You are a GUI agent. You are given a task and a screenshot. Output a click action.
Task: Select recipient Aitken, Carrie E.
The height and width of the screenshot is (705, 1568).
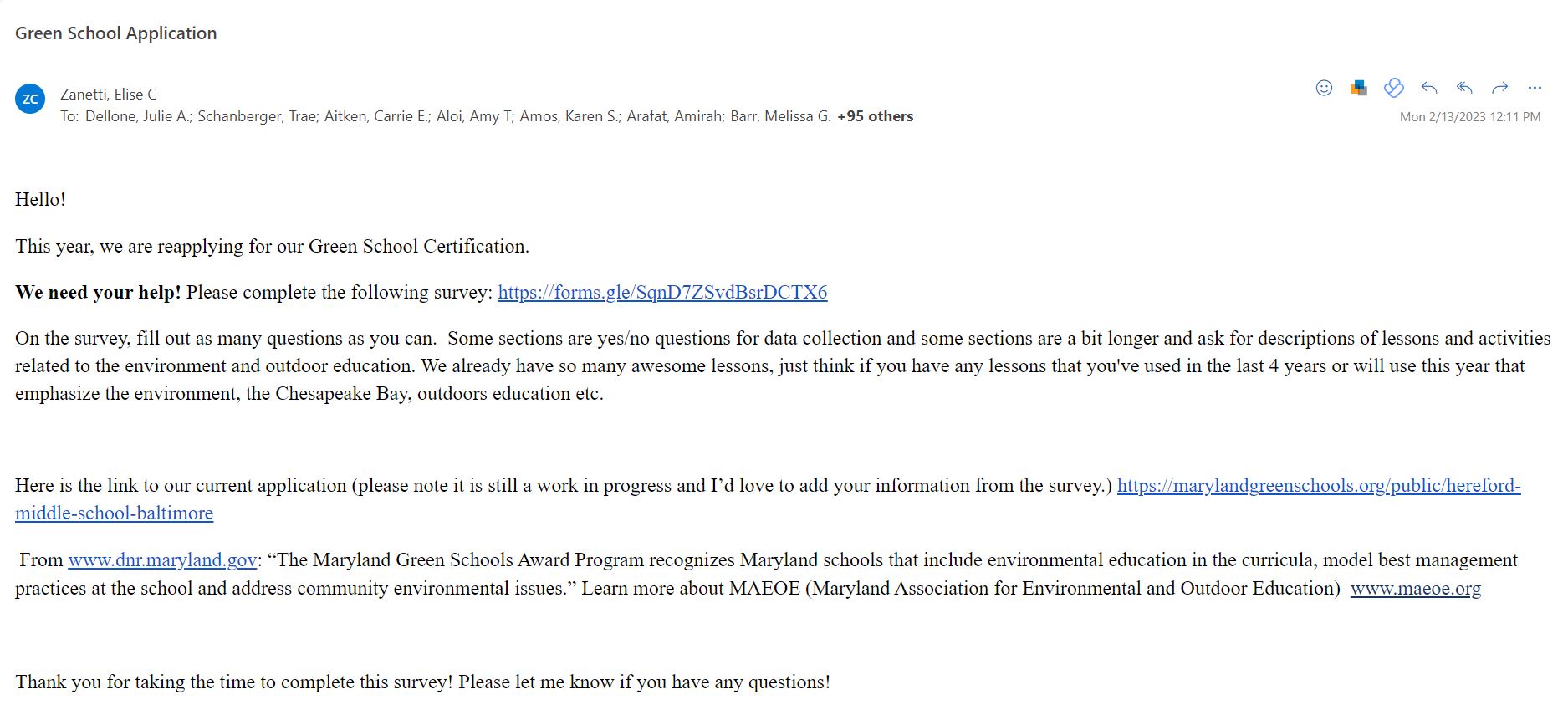[x=376, y=116]
